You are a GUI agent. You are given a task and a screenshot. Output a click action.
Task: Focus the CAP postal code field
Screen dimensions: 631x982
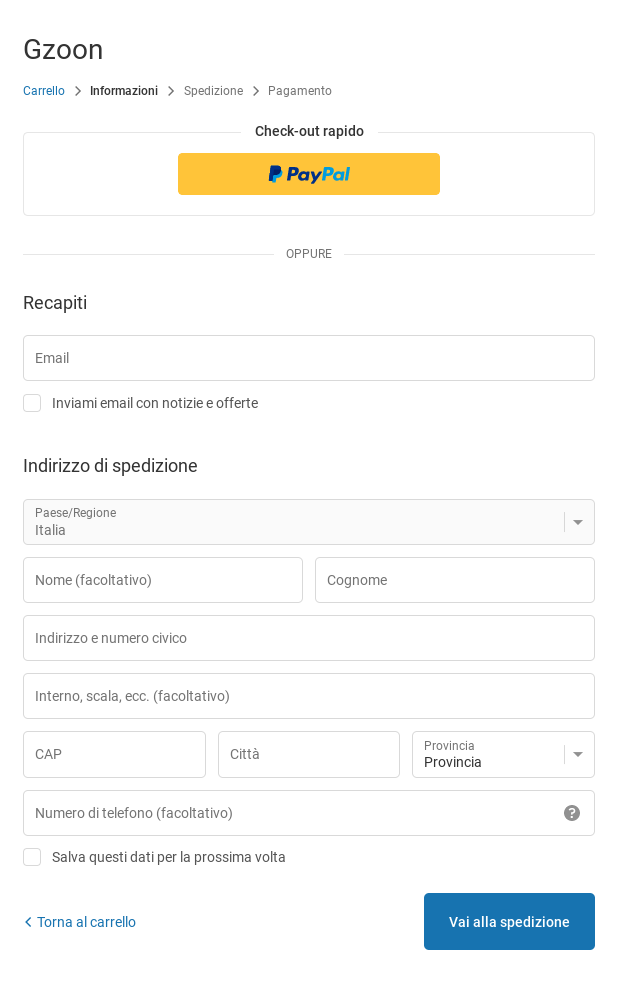point(115,754)
